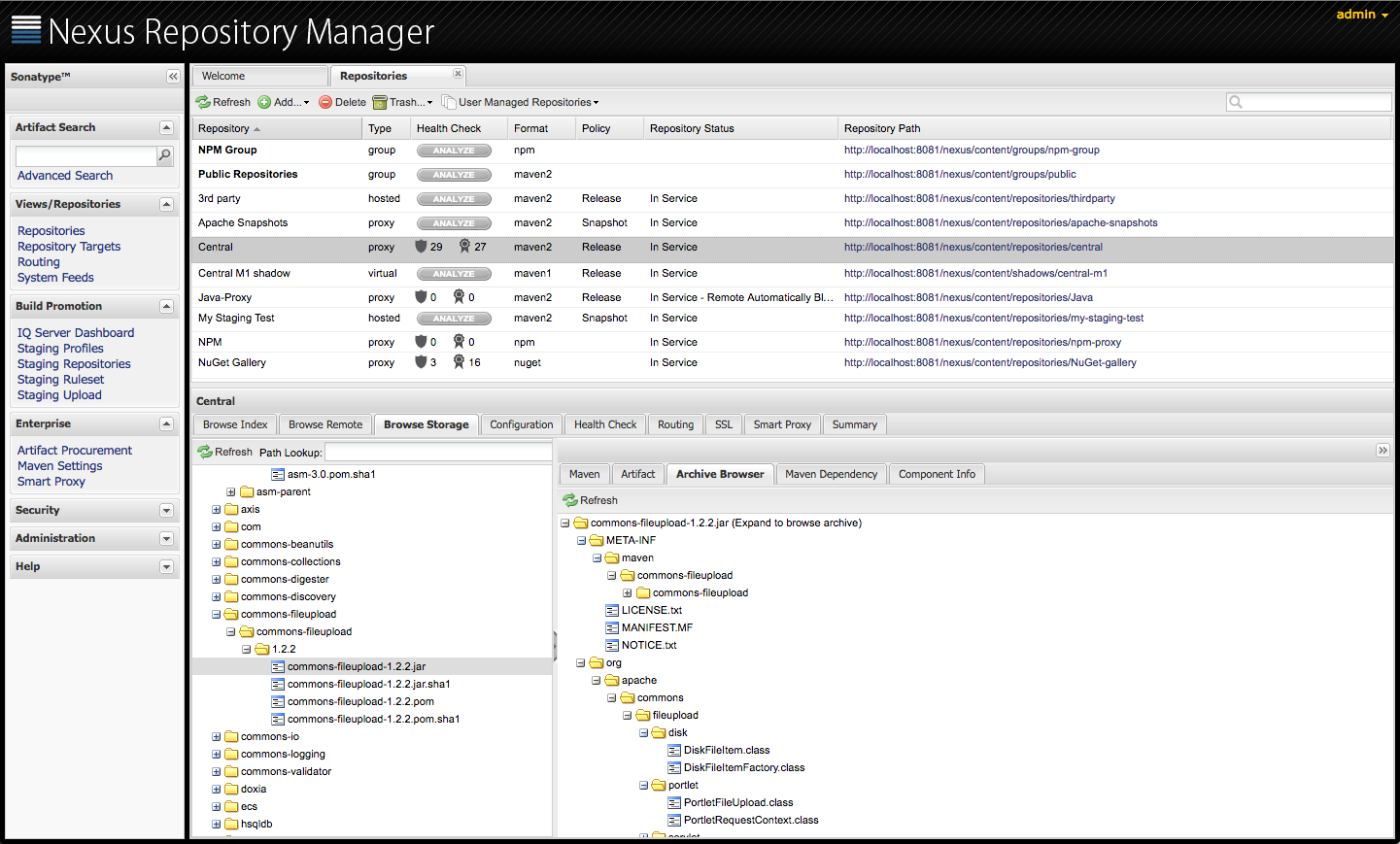Click the Refresh icon in repositories toolbar
1400x844 pixels.
pyautogui.click(x=203, y=102)
